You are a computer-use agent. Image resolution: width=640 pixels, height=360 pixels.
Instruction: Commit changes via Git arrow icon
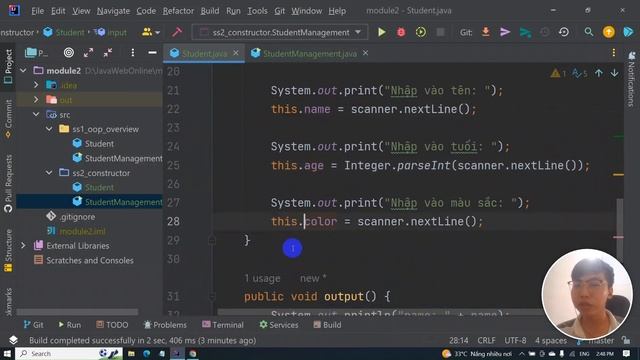coord(505,32)
